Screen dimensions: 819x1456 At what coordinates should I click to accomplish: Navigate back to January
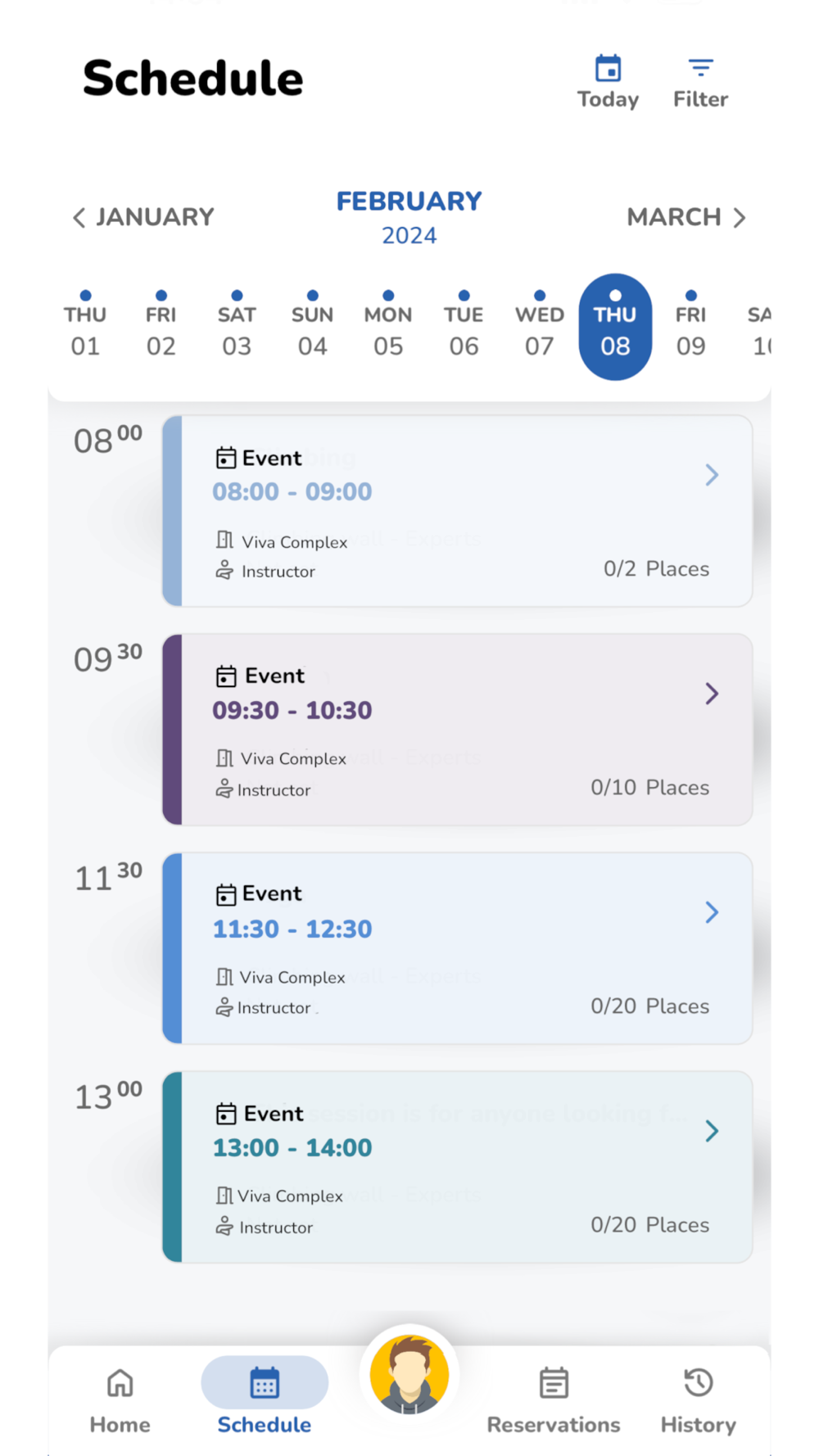coord(143,217)
